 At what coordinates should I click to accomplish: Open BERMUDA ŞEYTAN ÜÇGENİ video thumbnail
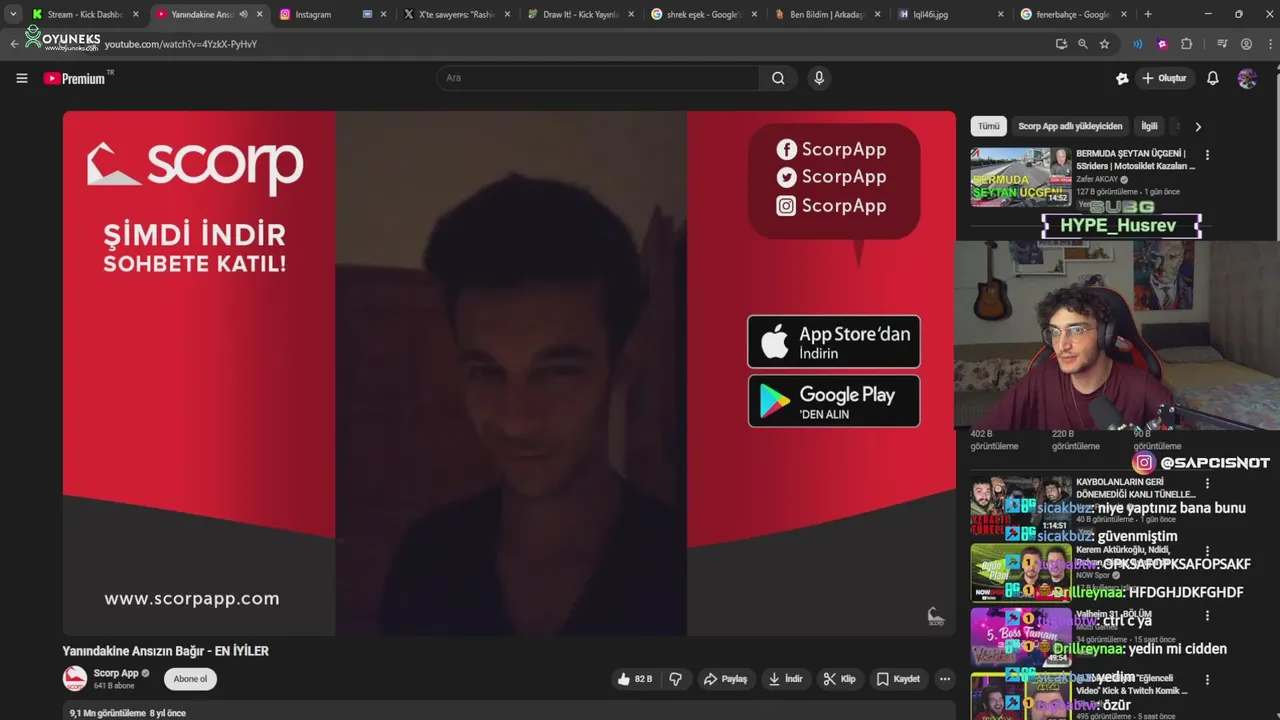point(1021,177)
